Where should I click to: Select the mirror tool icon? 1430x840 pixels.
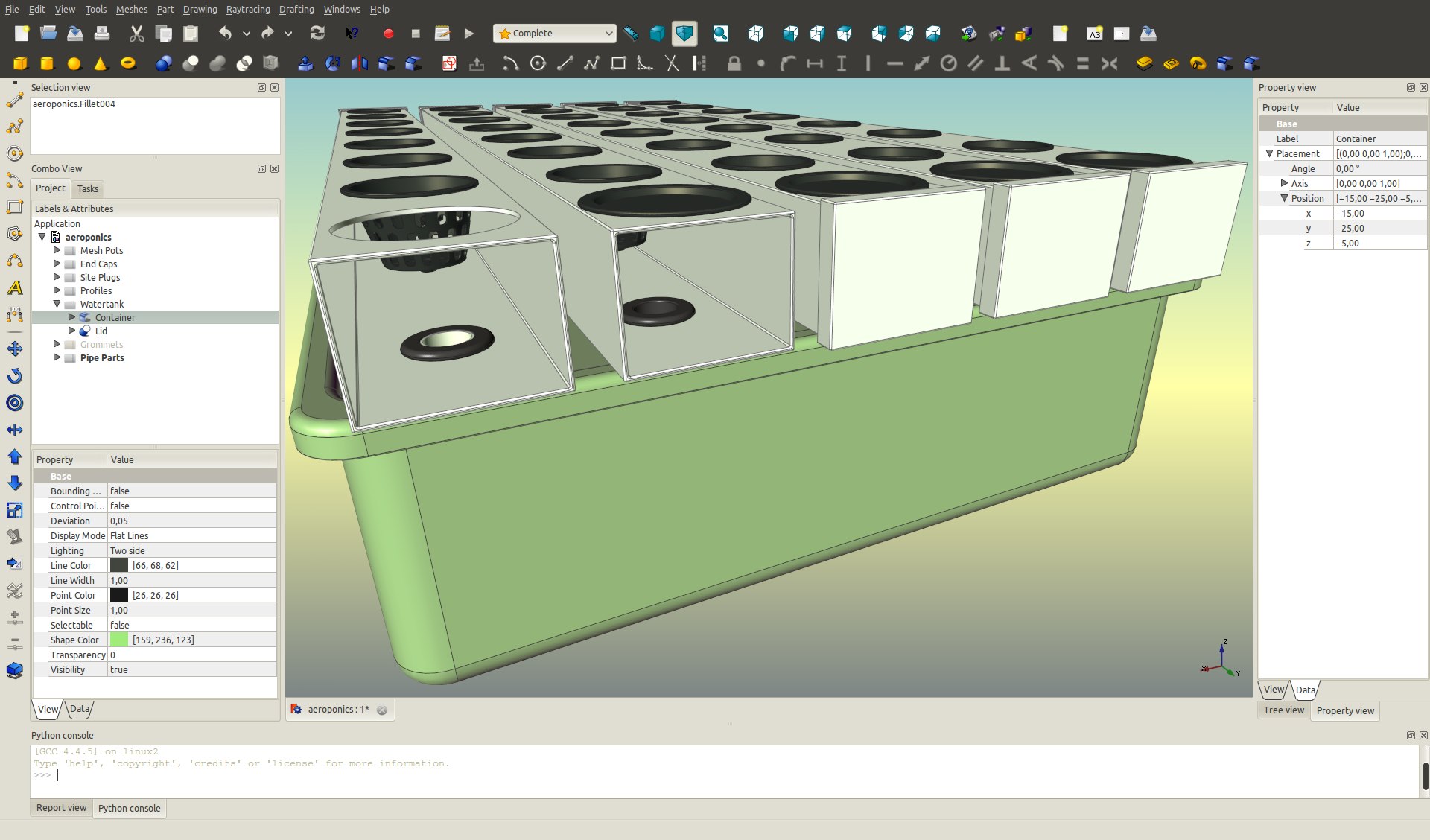(x=360, y=63)
